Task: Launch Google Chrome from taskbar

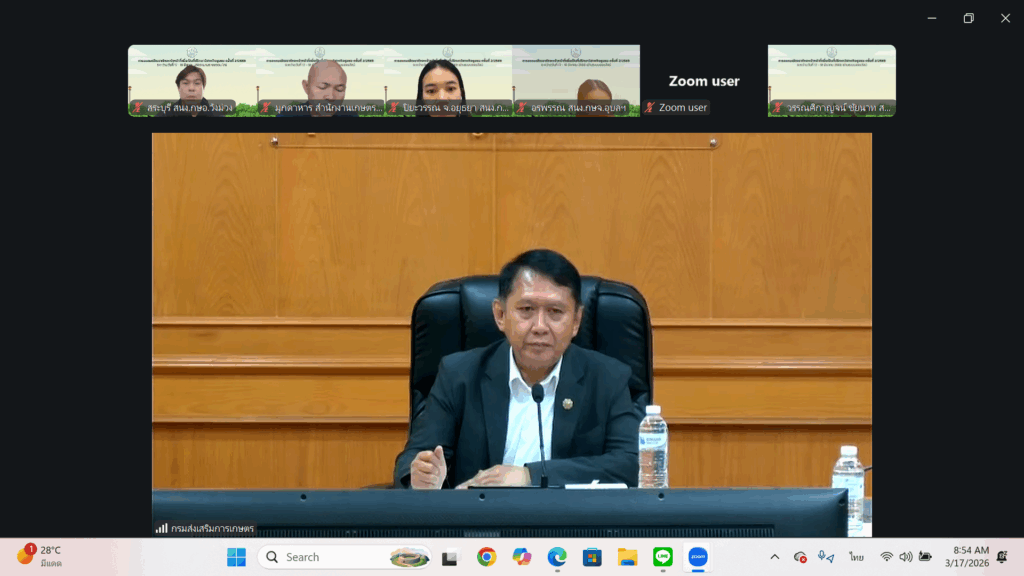Action: tap(487, 557)
